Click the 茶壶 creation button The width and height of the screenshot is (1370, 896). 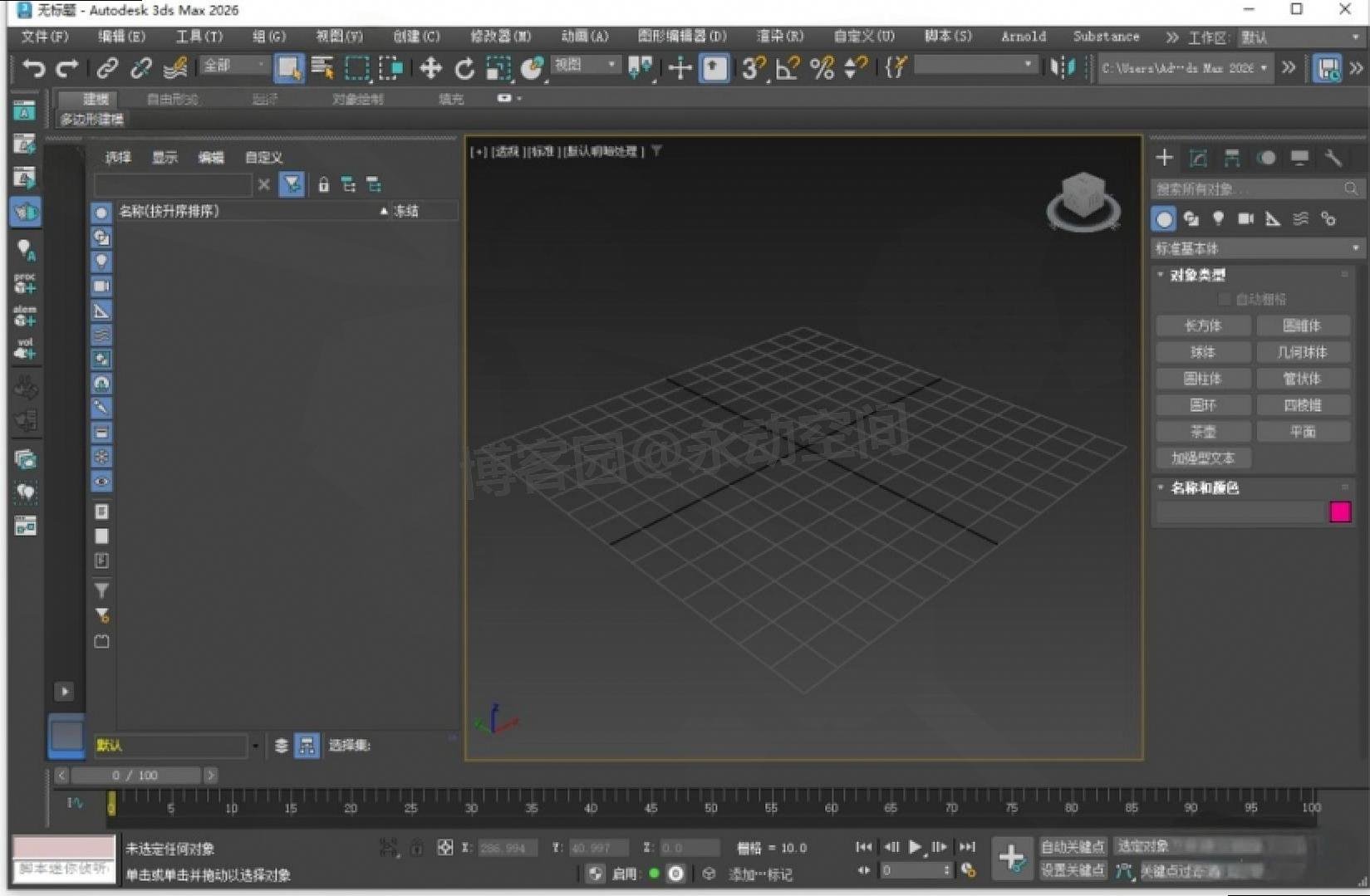[x=1202, y=431]
